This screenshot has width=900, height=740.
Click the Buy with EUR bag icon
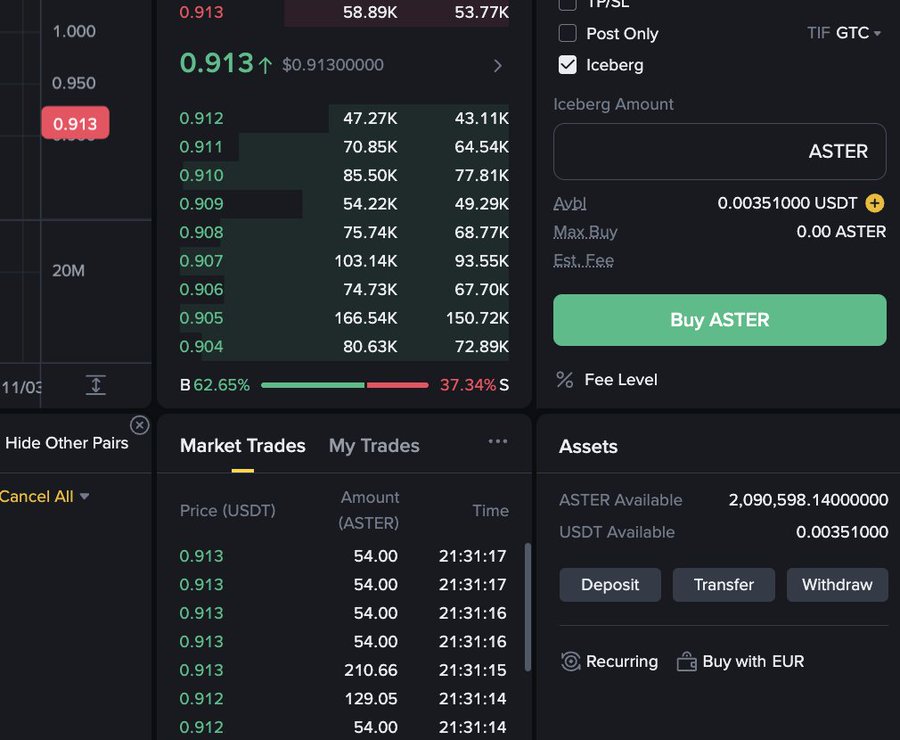[x=686, y=661]
